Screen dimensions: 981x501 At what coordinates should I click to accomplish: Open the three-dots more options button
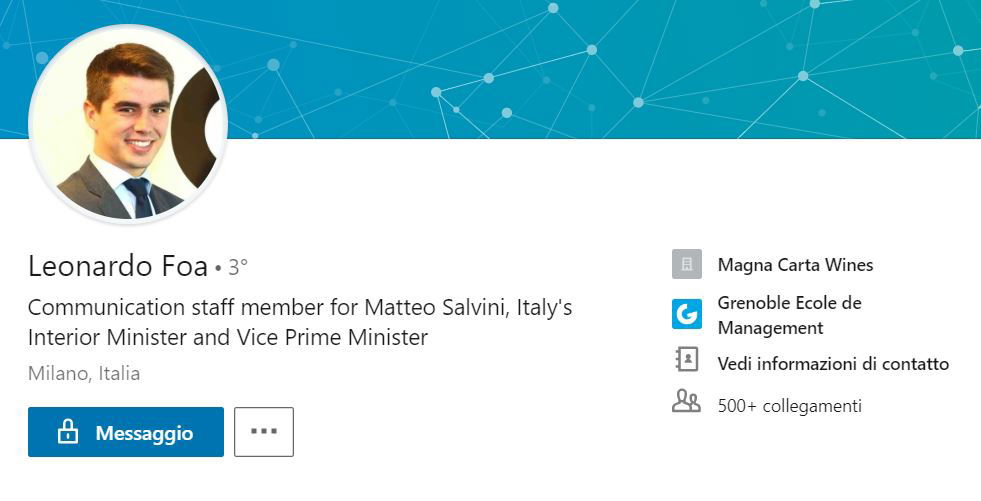pos(264,432)
